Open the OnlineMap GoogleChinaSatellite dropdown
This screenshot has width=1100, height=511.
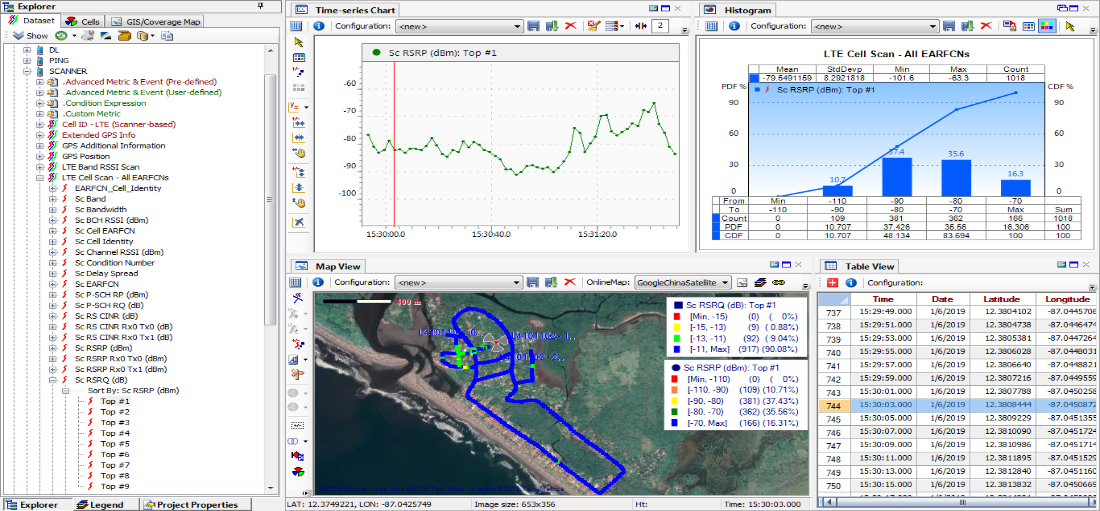tap(683, 283)
